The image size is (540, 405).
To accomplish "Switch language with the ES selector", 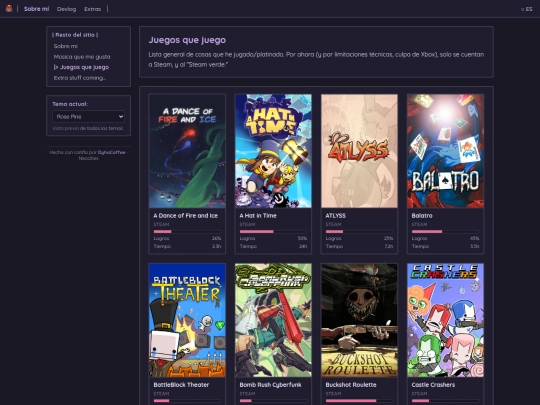I will pyautogui.click(x=527, y=9).
